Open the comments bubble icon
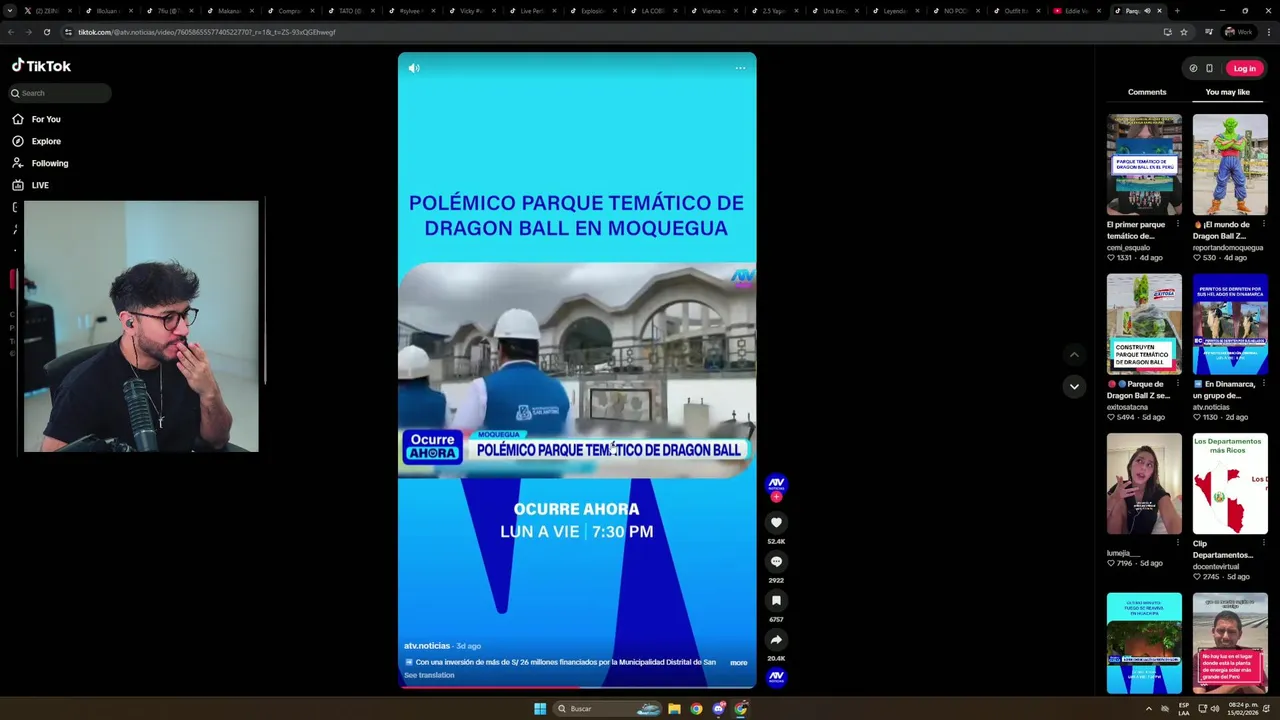Viewport: 1280px width, 720px height. 776,561
